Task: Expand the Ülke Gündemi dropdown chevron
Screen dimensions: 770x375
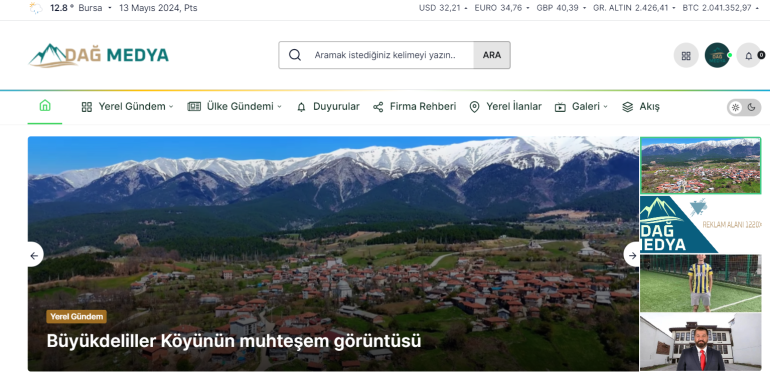Action: click(279, 107)
